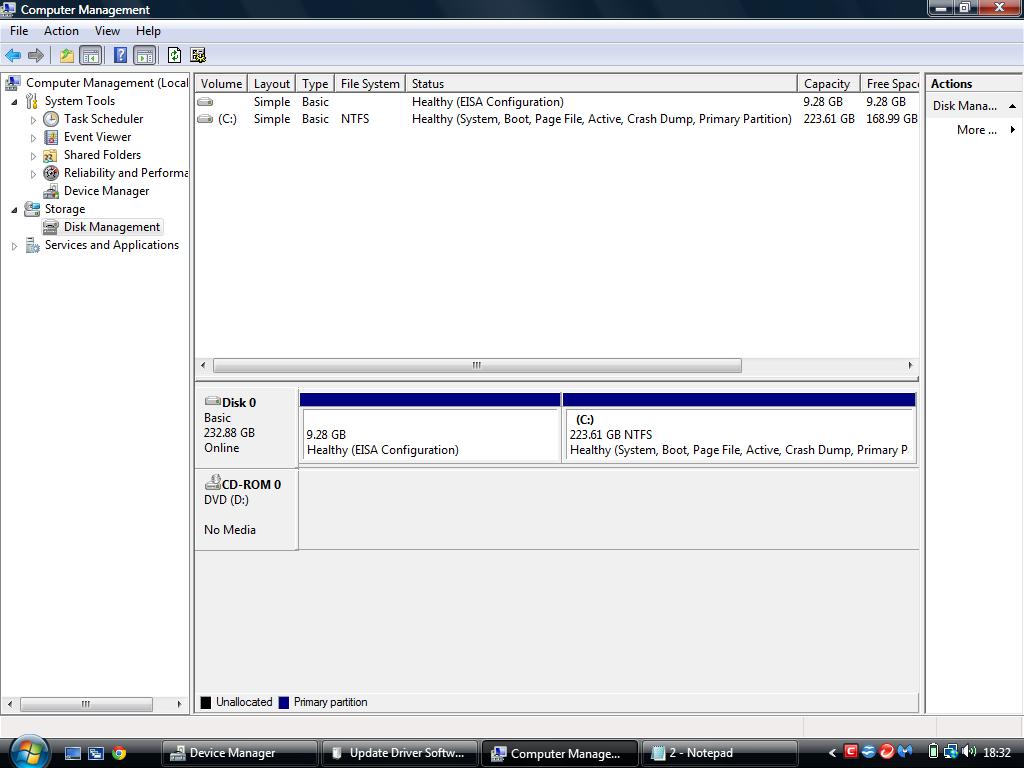Screen dimensions: 1024x768
Task: Select the unnamed EISA volume drive icon
Action: coord(205,102)
